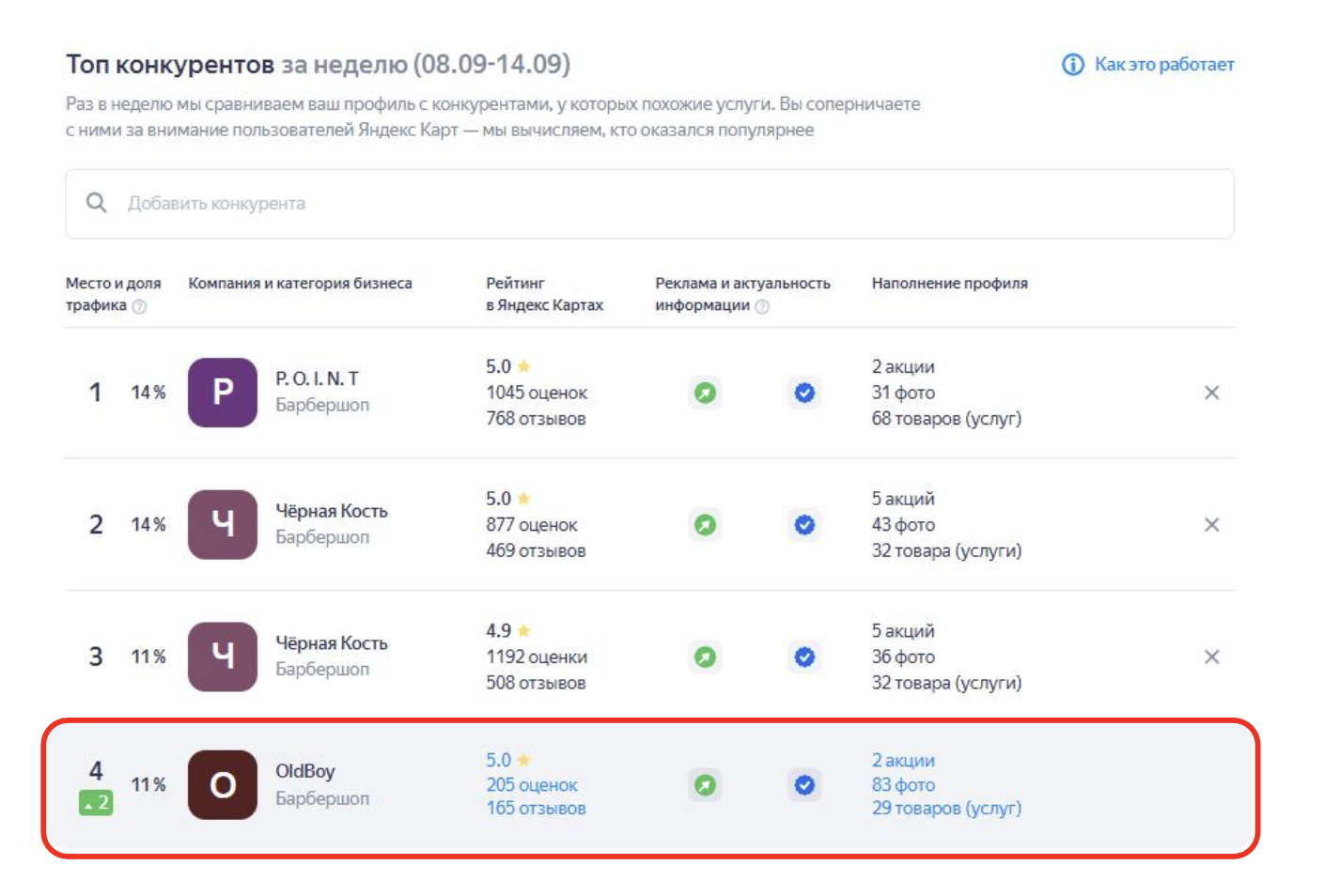Click '508 отзывов' text
This screenshot has height=896, width=1325.
coord(536,683)
